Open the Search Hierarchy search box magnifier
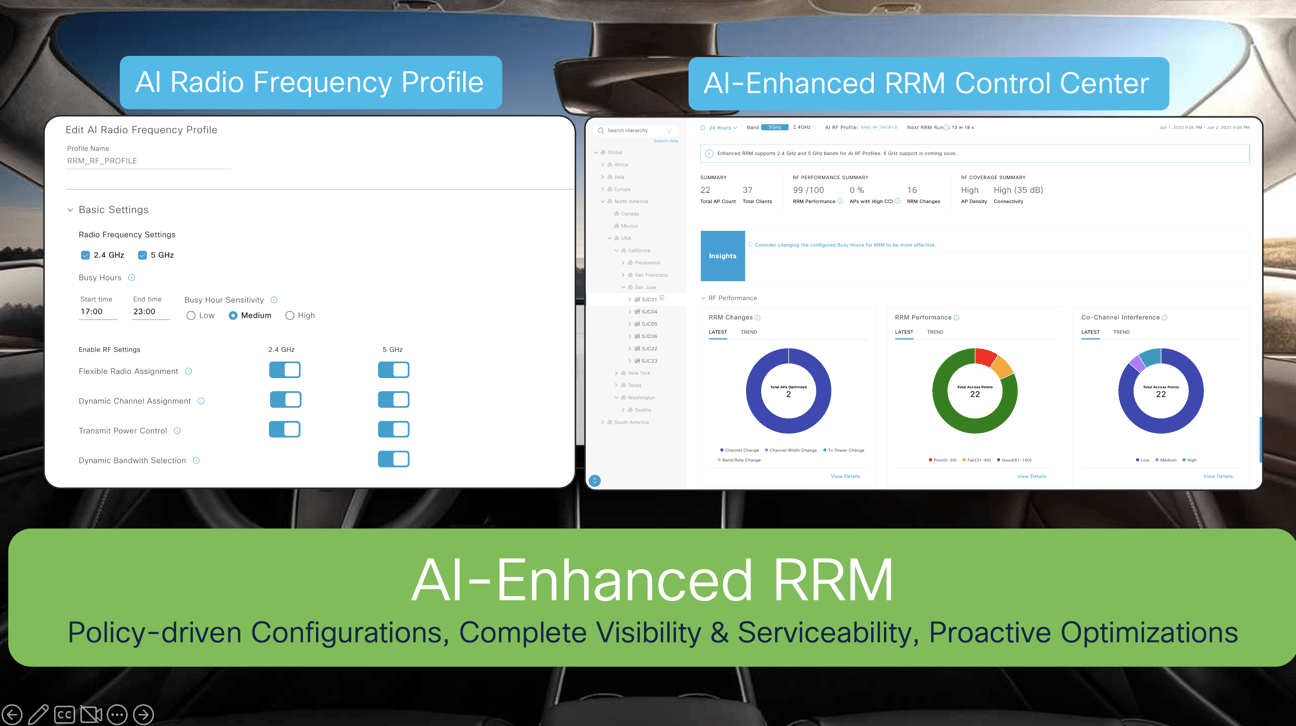 601,130
